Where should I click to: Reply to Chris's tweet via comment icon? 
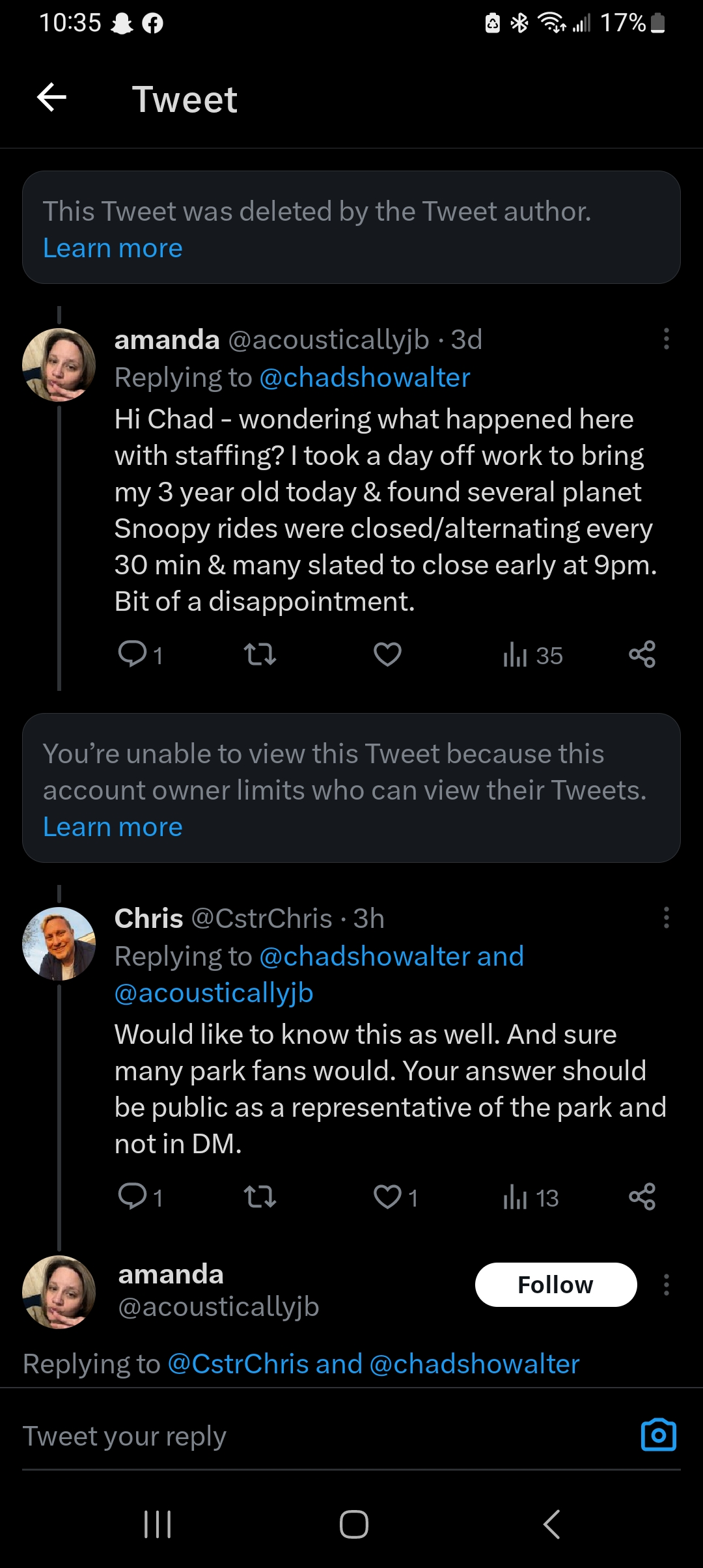coord(140,1197)
